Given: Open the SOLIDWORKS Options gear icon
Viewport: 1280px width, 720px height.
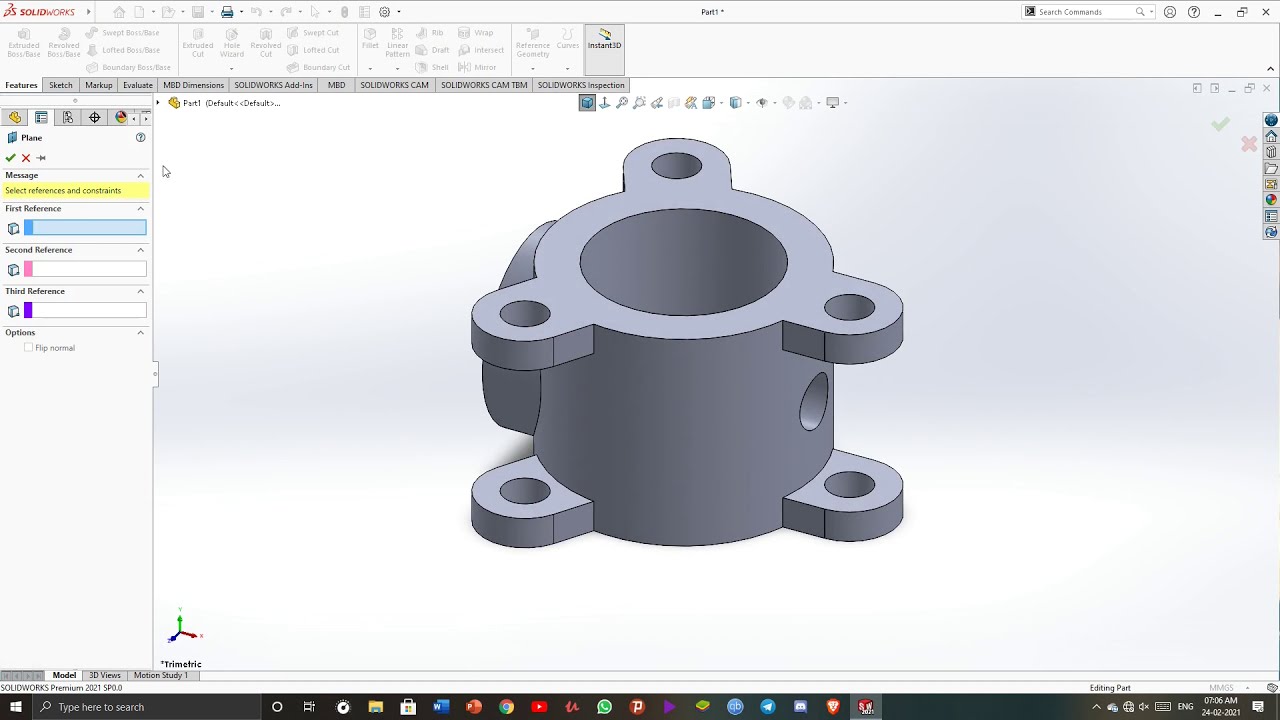Looking at the screenshot, I should pyautogui.click(x=384, y=12).
